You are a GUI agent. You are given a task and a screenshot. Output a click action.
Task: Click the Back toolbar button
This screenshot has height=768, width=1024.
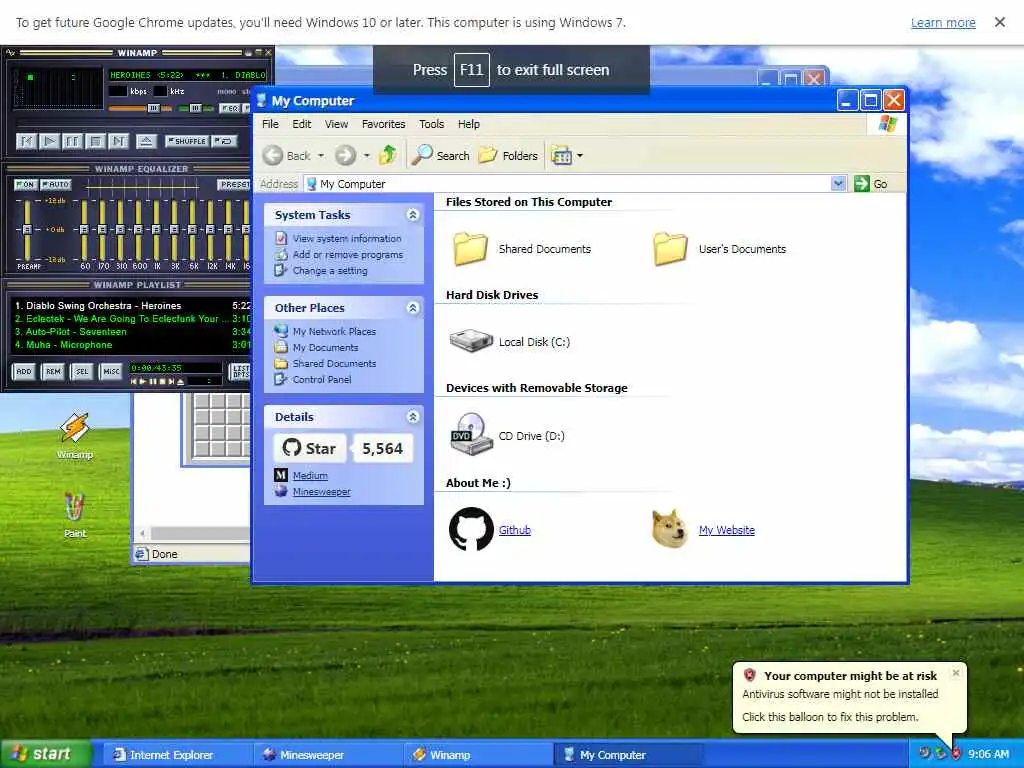pyautogui.click(x=287, y=155)
